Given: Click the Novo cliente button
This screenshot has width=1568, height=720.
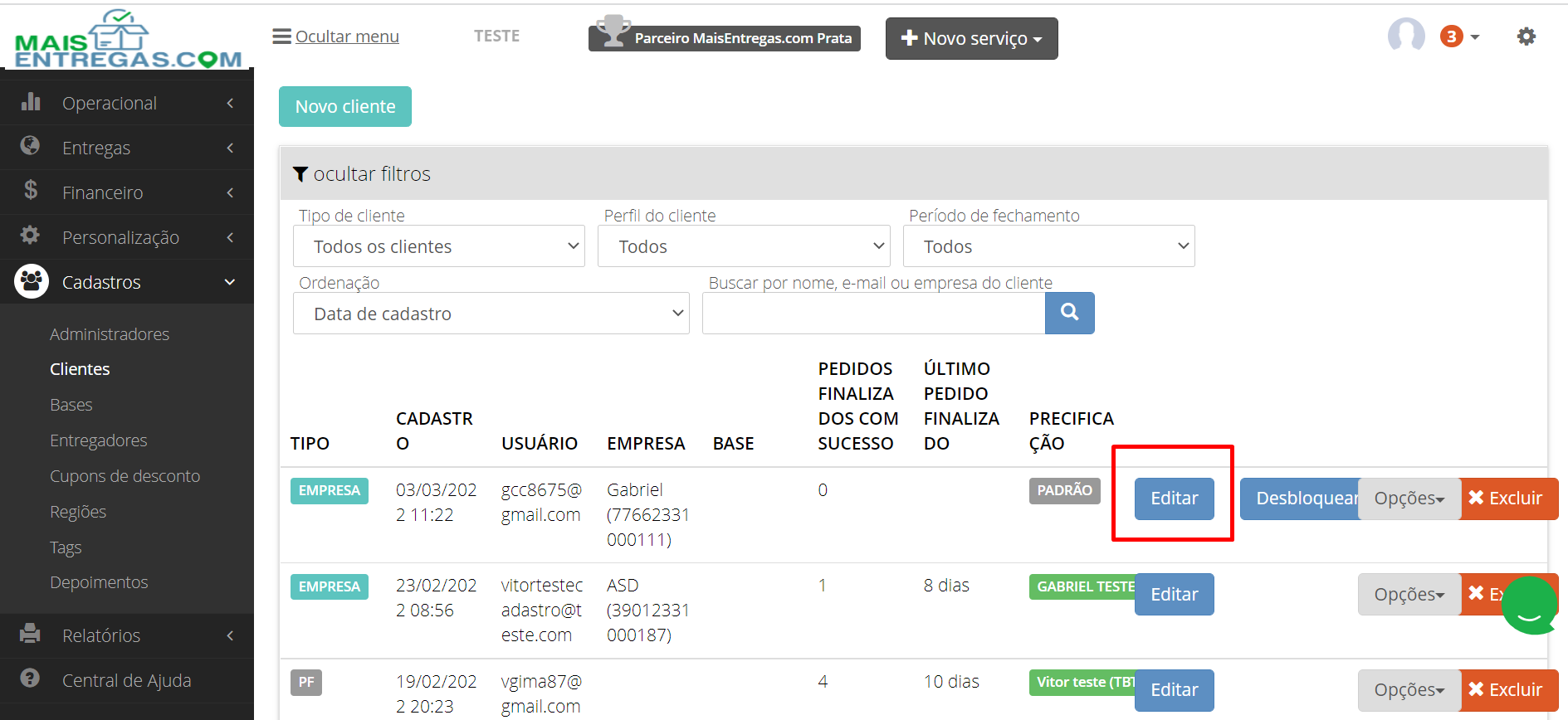Looking at the screenshot, I should (345, 107).
